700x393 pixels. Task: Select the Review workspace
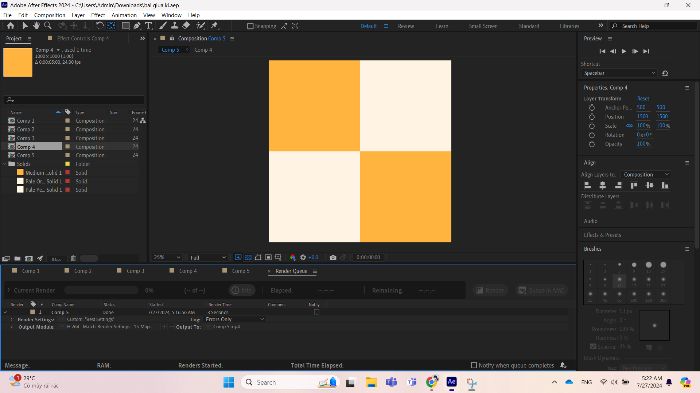(406, 26)
